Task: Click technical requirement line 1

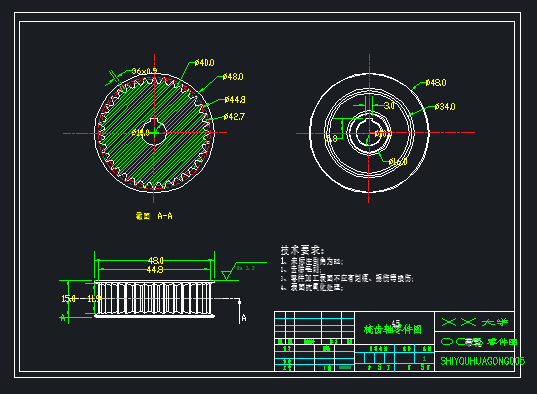Action: [312, 261]
